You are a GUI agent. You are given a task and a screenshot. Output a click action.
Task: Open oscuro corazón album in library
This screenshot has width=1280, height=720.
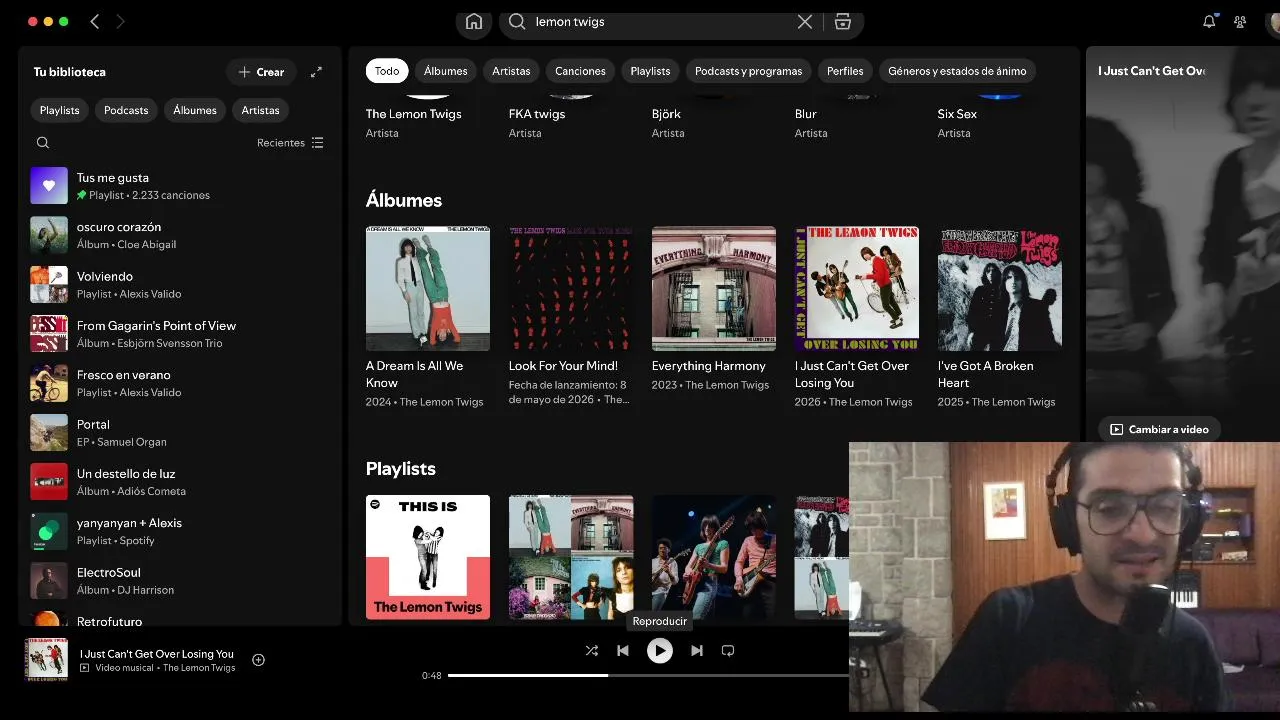[x=180, y=235]
